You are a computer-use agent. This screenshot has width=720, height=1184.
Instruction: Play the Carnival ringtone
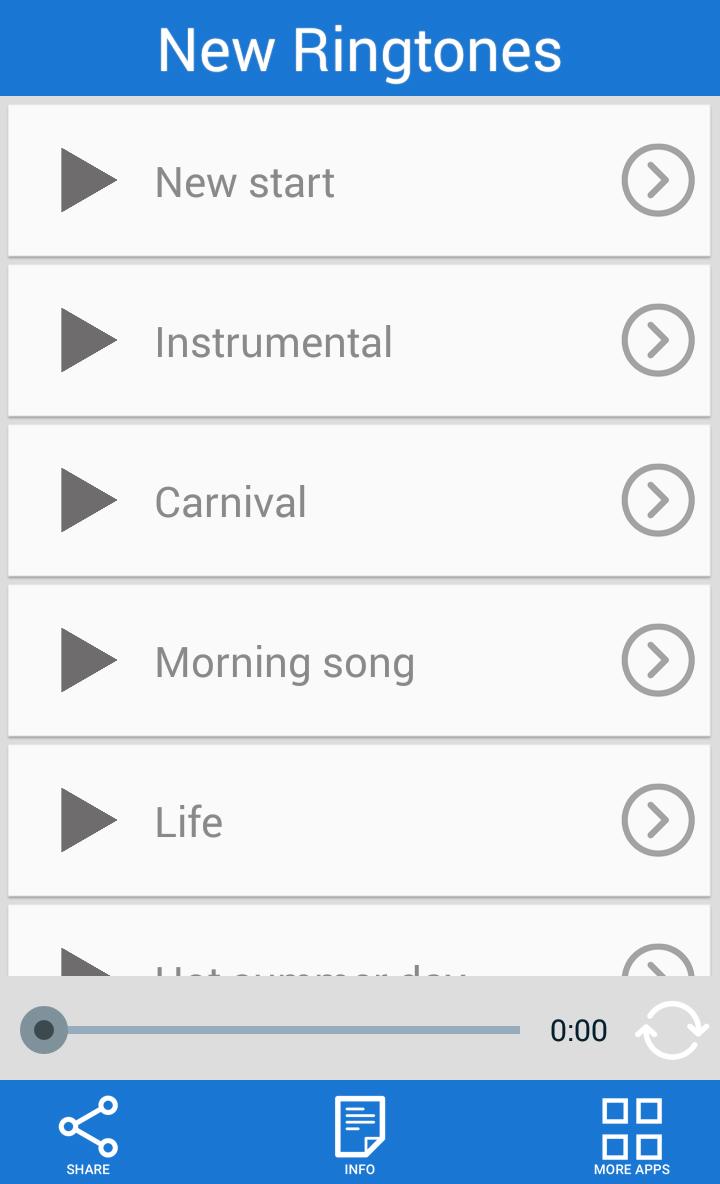88,500
